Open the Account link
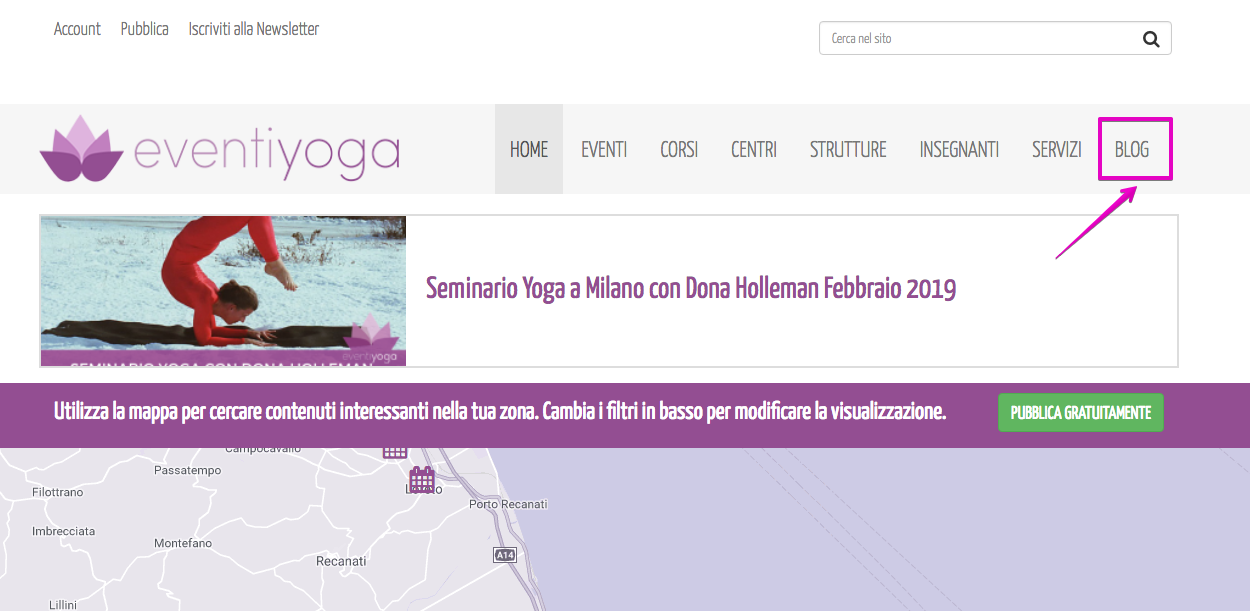The height and width of the screenshot is (611, 1250). (x=77, y=29)
